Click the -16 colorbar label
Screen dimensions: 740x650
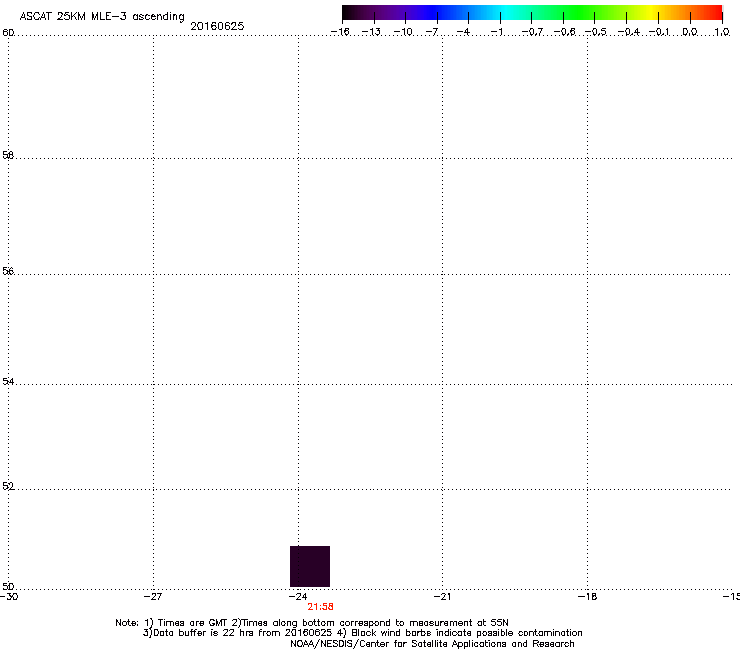(340, 32)
